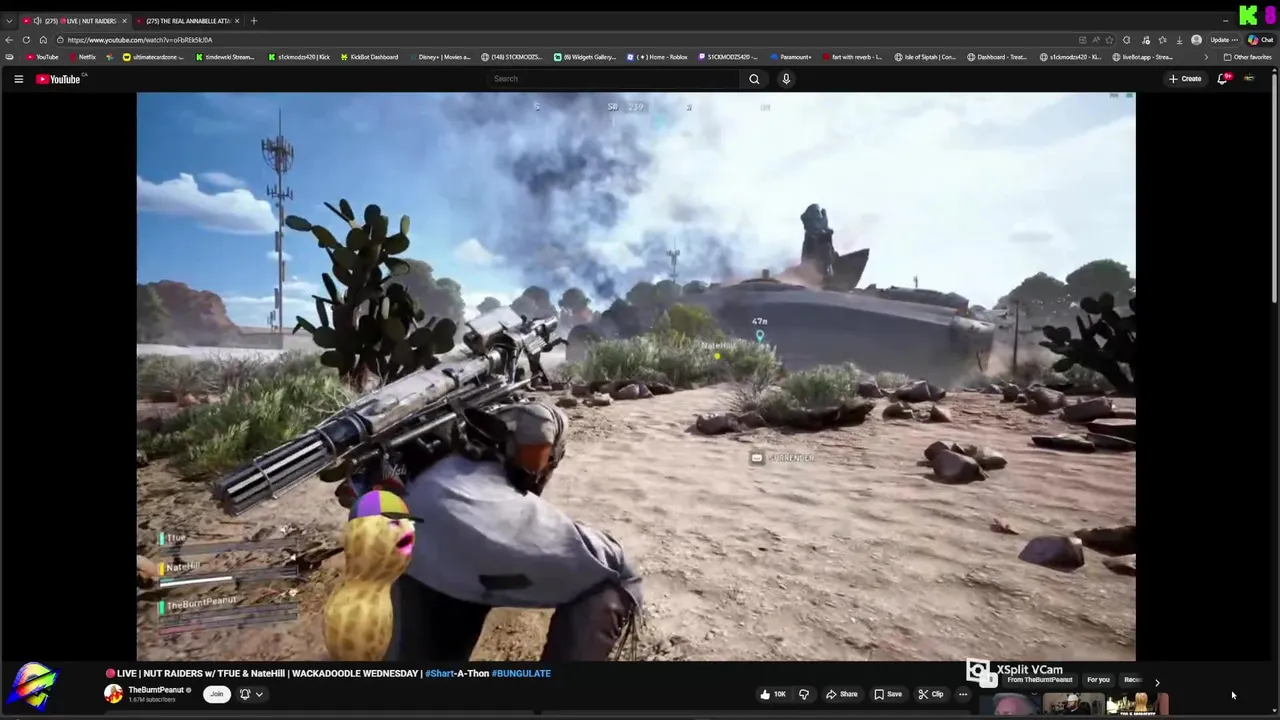Start voice search with the microphone icon
The image size is (1280, 720).
[x=786, y=79]
